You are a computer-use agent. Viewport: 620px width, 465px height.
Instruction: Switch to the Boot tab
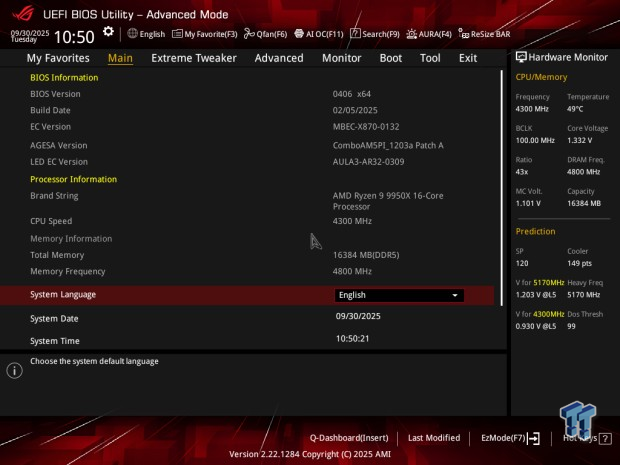(391, 58)
